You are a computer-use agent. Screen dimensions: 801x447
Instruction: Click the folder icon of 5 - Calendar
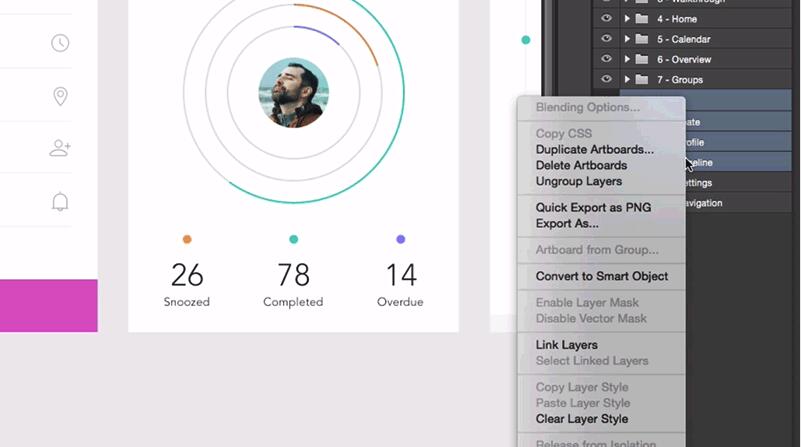point(642,39)
